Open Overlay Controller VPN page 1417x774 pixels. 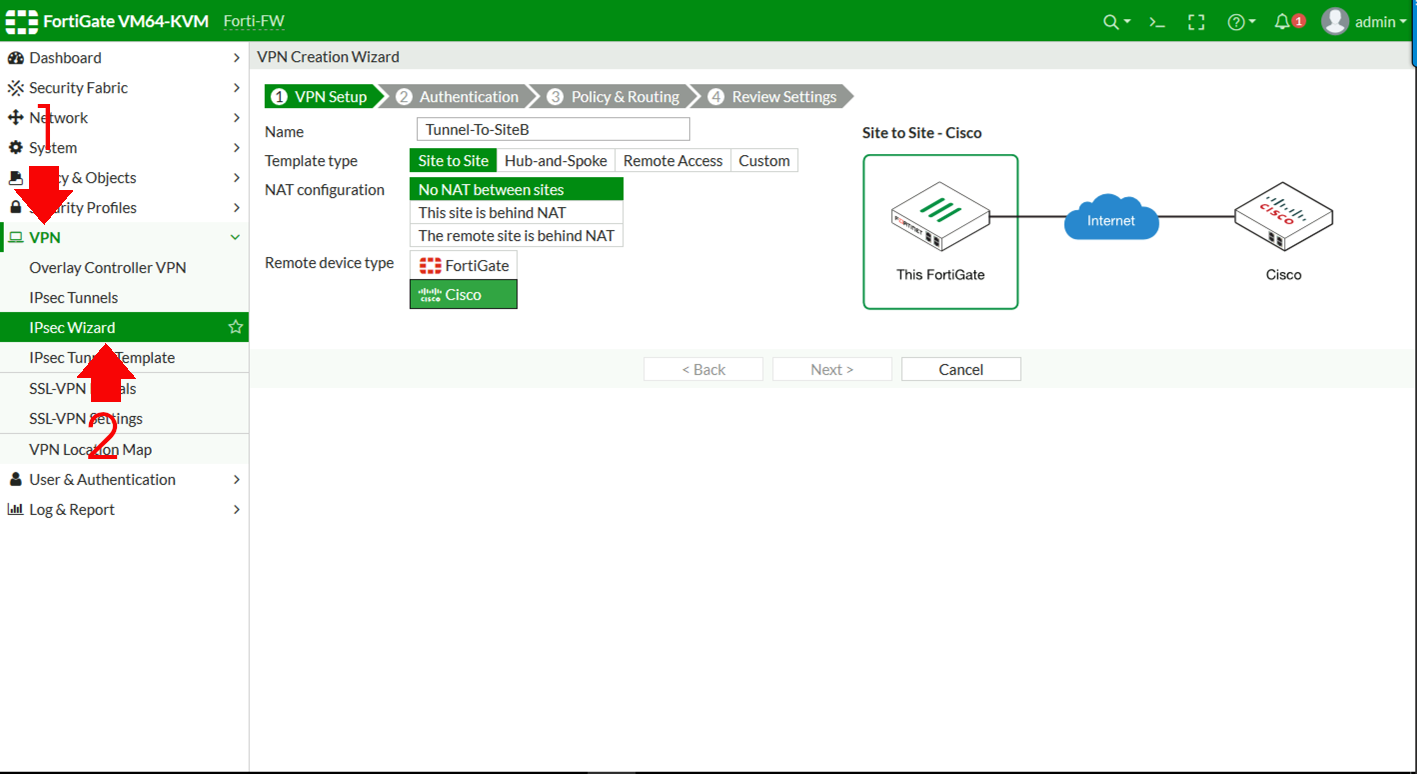[x=108, y=267]
